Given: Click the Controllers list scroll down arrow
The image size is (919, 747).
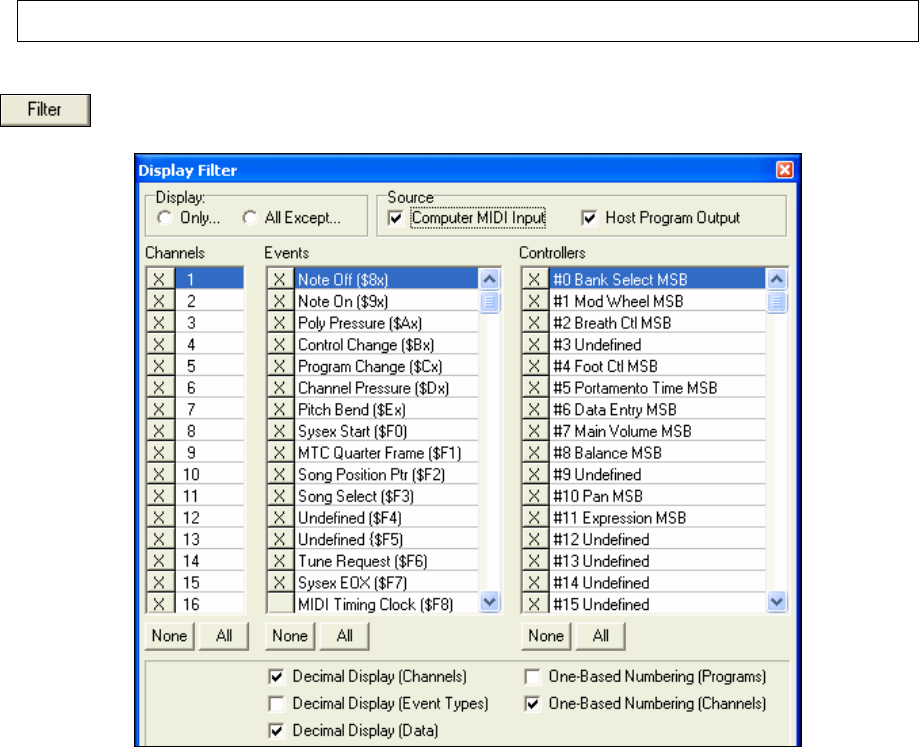Looking at the screenshot, I should [777, 601].
